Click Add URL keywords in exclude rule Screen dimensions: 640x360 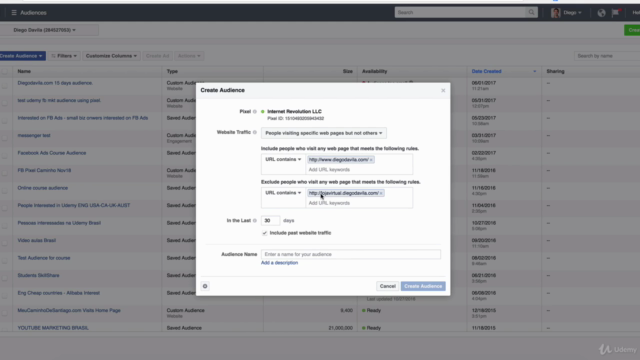click(329, 203)
